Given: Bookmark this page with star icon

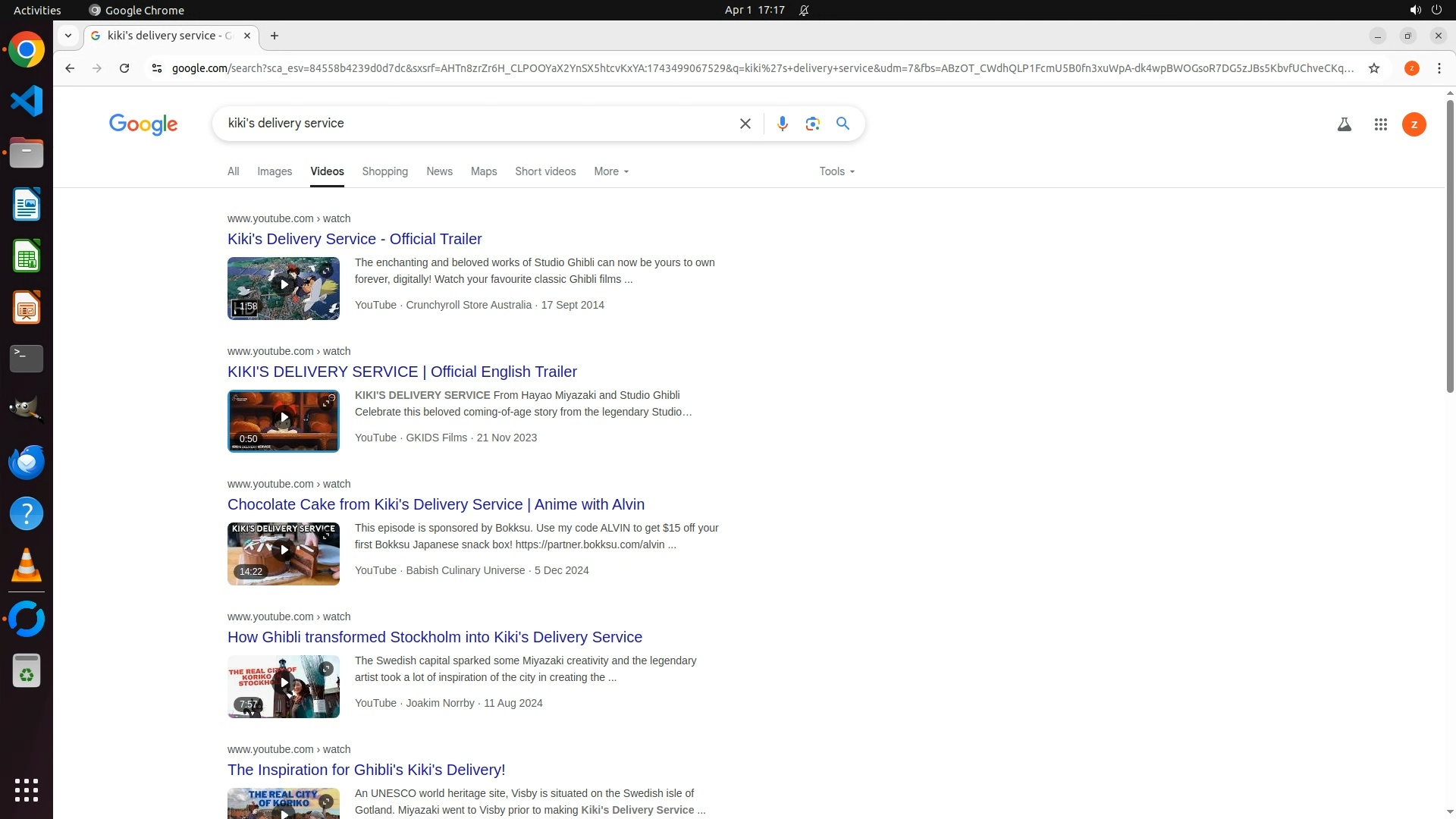Looking at the screenshot, I should click(x=1373, y=68).
